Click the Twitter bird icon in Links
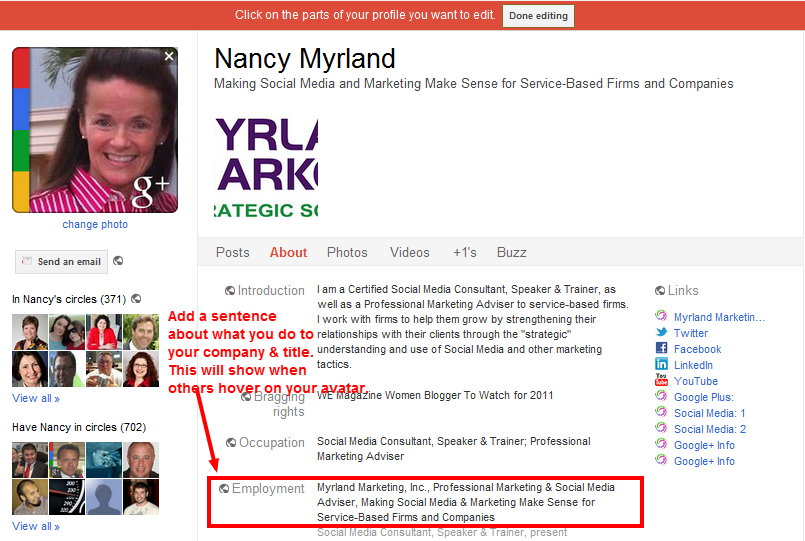The height and width of the screenshot is (541, 805). tap(661, 333)
